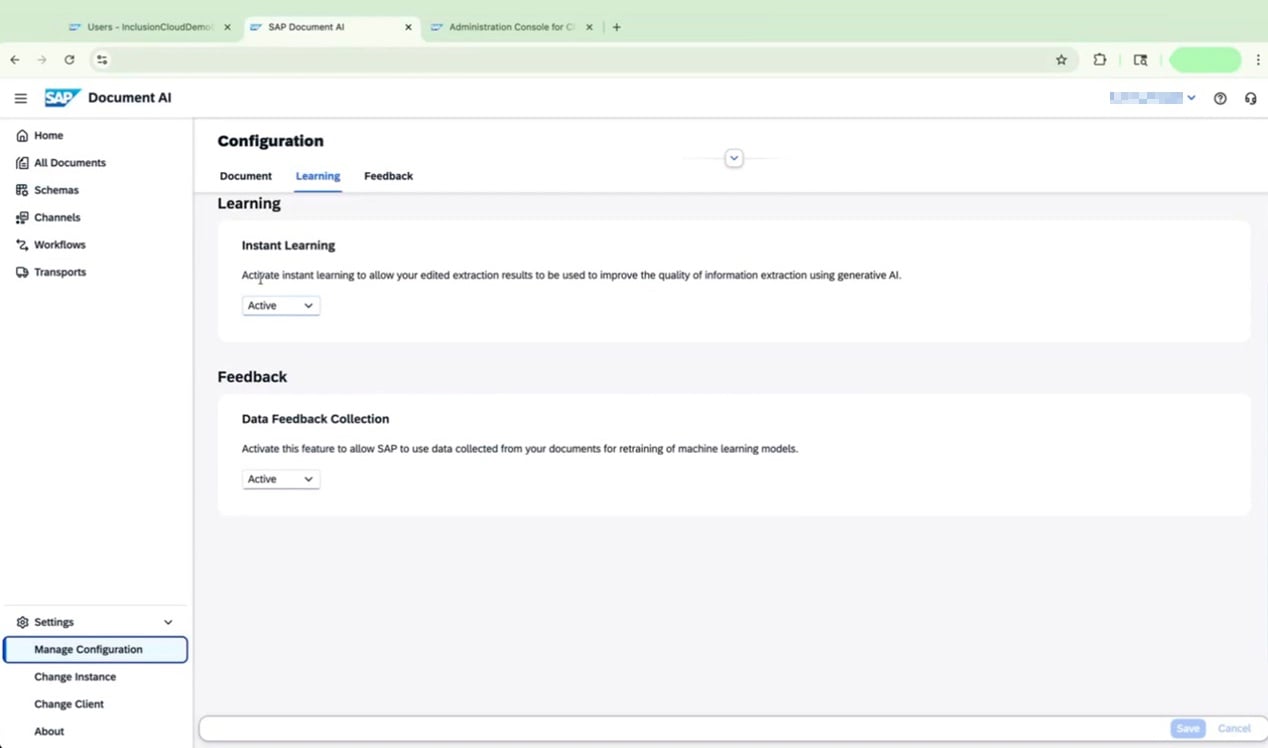
Task: Click the Configuration page title
Action: click(270, 141)
